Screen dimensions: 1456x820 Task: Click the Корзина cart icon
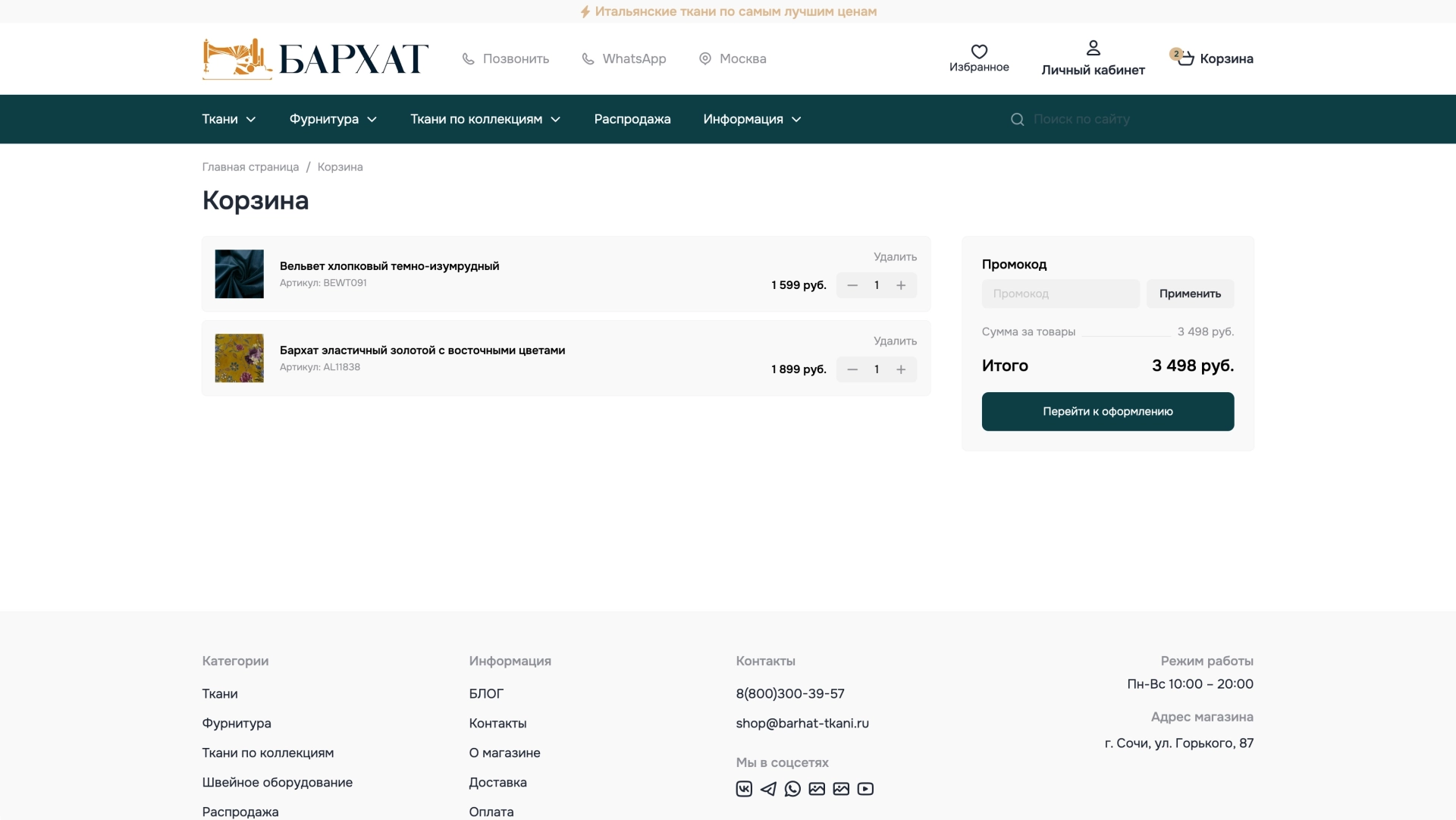pos(1185,57)
